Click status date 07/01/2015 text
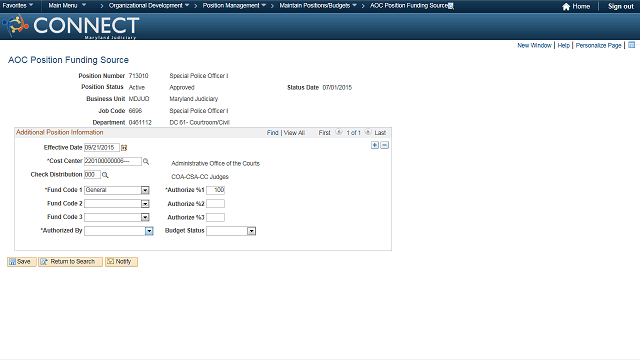Screen dimensions: 640x360 [337, 87]
